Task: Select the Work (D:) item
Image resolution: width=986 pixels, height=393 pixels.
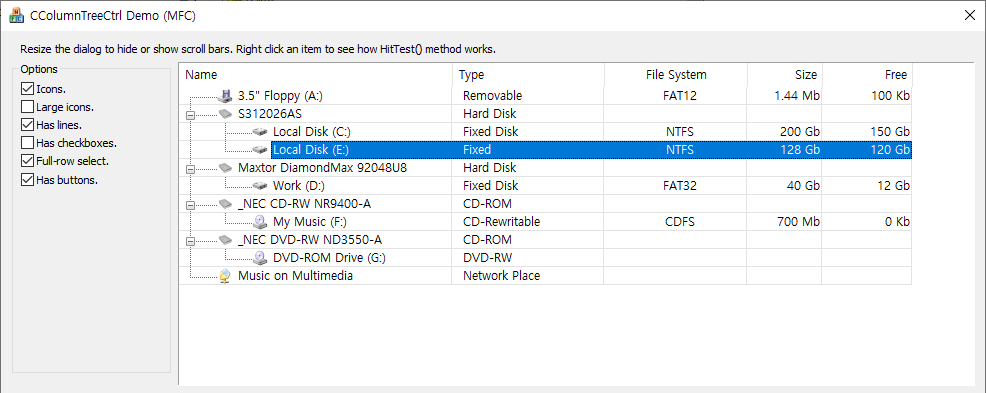Action: coord(299,186)
